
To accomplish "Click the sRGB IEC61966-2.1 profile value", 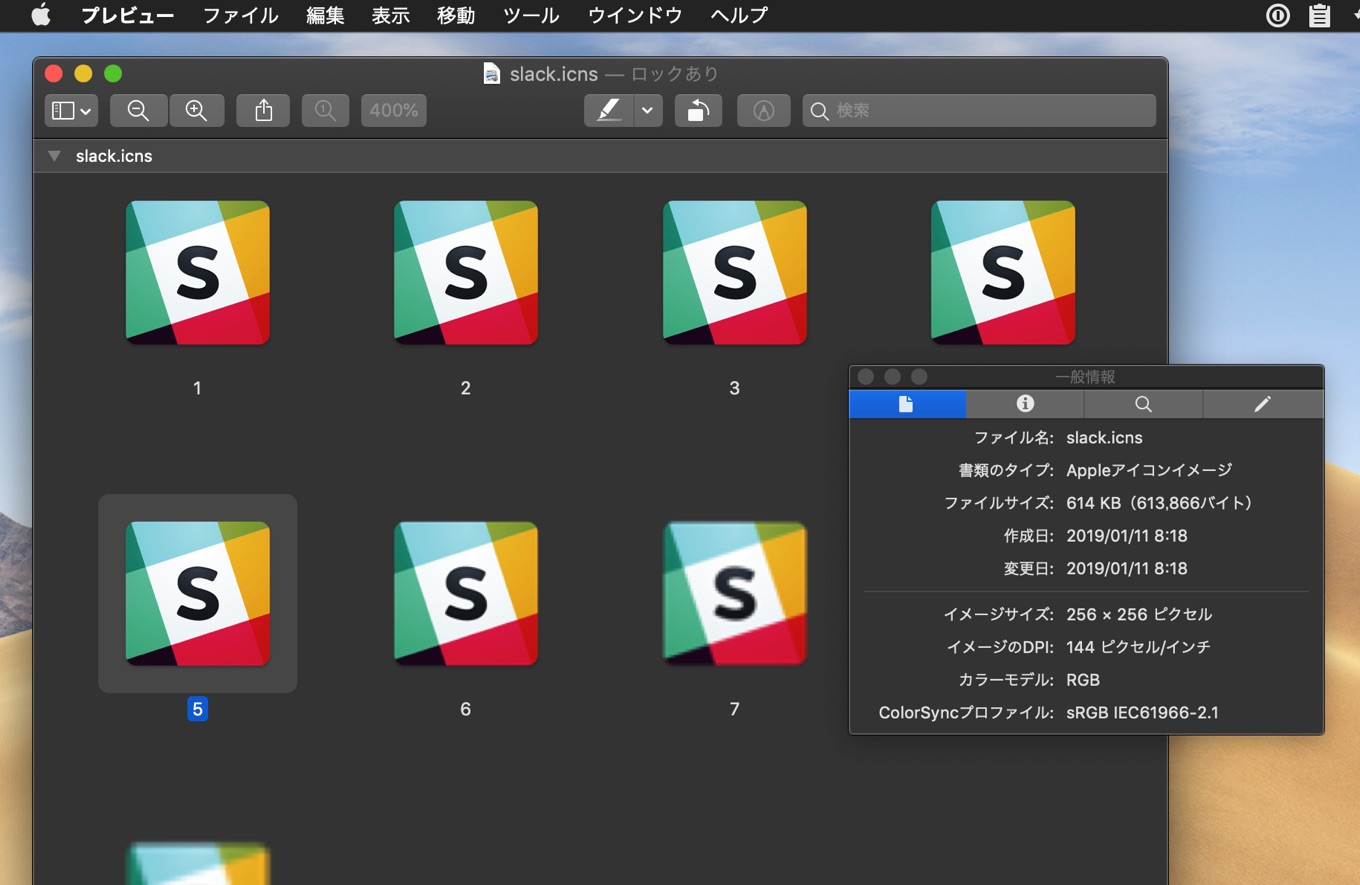I will point(1142,713).
